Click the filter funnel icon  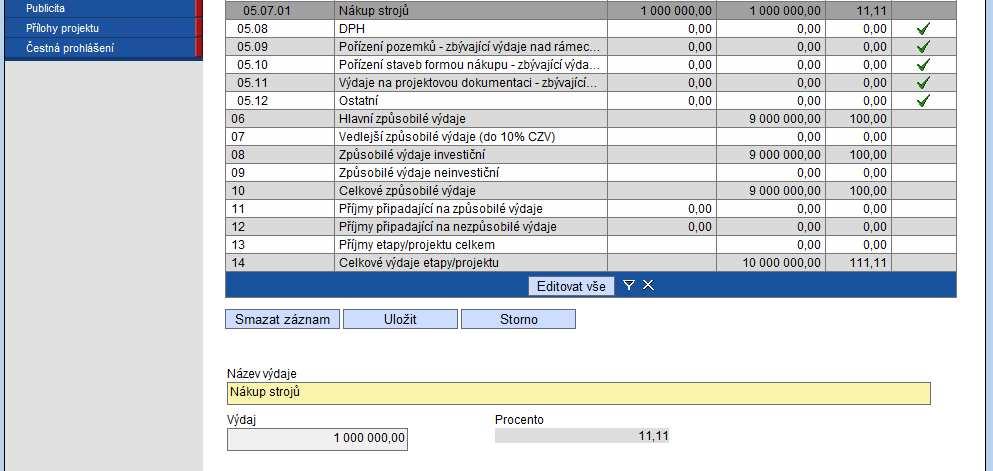point(628,286)
